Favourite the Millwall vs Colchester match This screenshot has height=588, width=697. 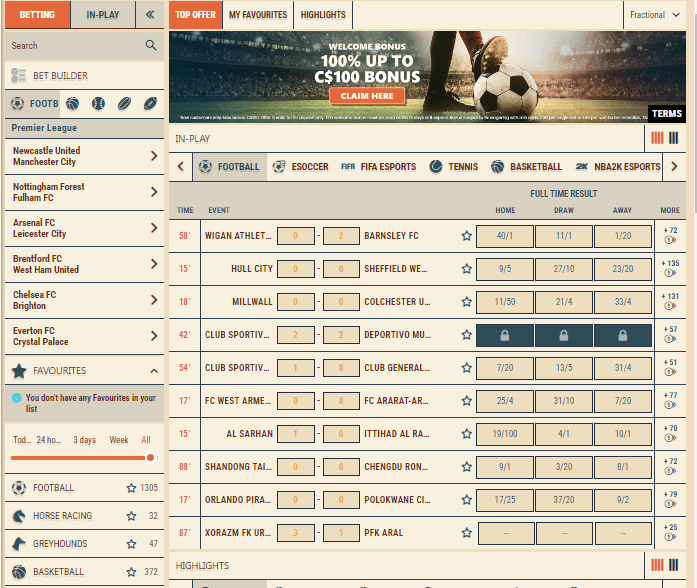pyautogui.click(x=466, y=302)
